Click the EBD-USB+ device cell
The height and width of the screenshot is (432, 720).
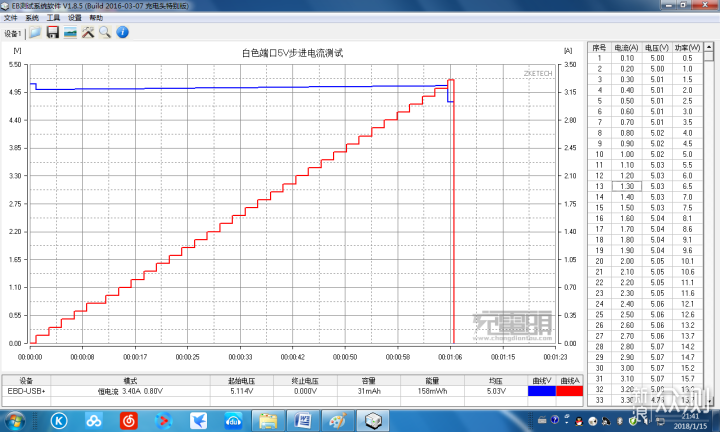point(27,391)
